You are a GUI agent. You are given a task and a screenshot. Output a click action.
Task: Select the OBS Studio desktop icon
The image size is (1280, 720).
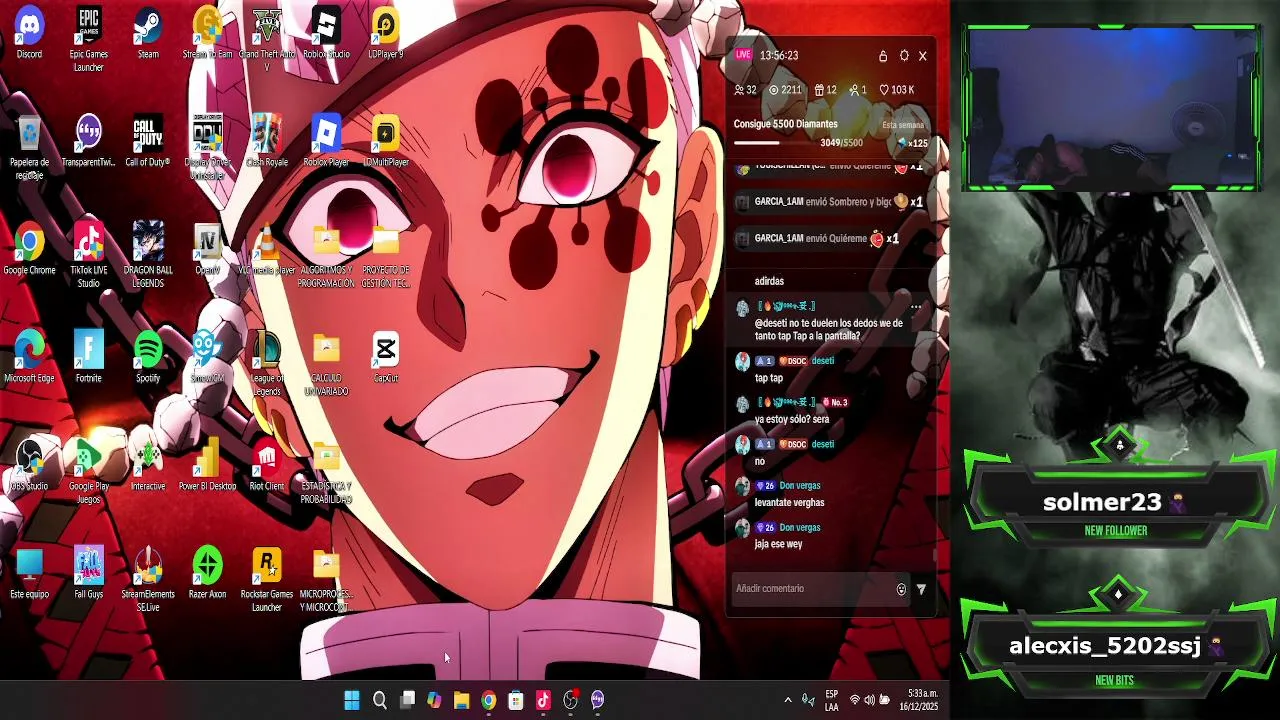29,465
